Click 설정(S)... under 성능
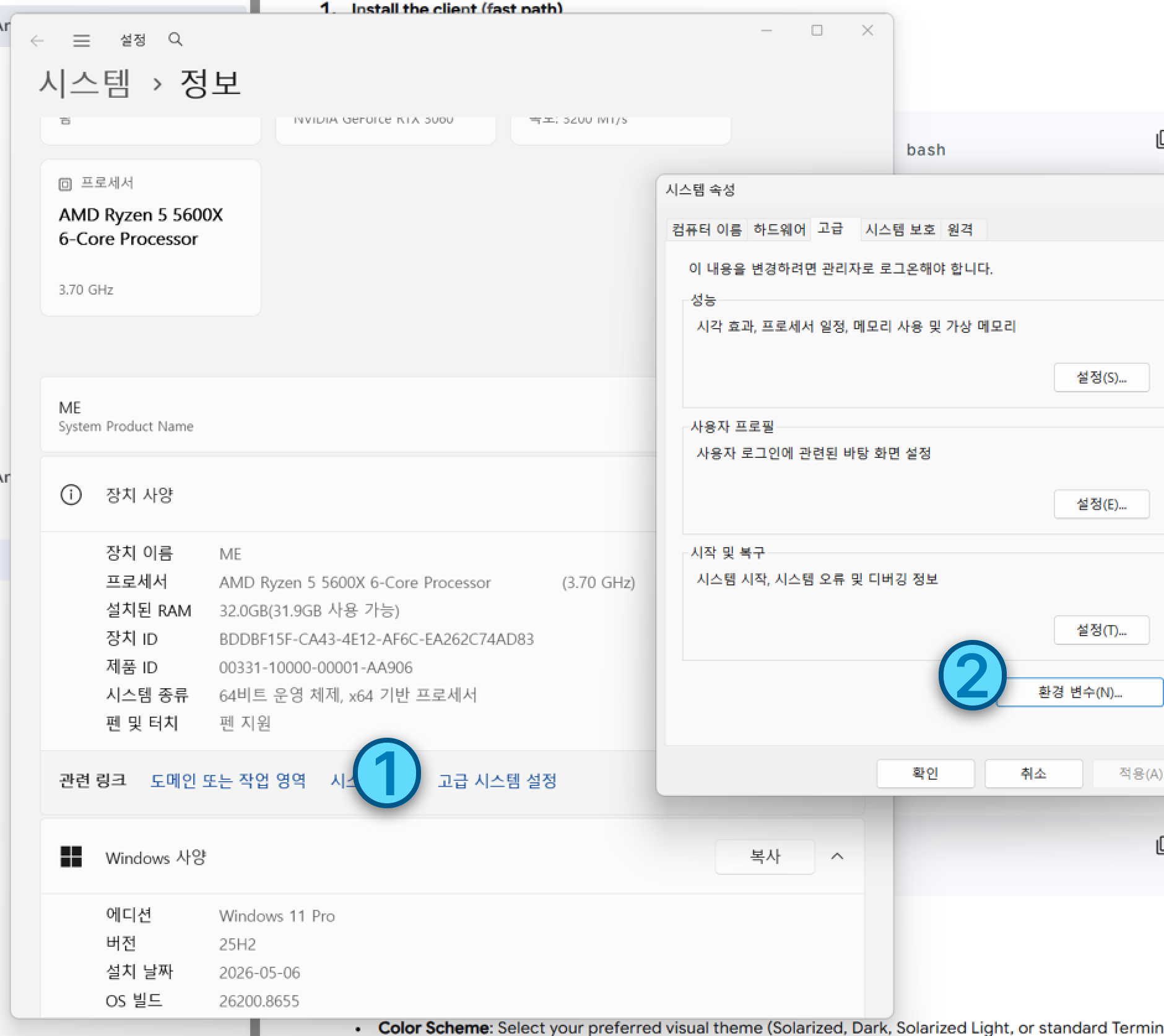The height and width of the screenshot is (1036, 1164). pos(1101,378)
